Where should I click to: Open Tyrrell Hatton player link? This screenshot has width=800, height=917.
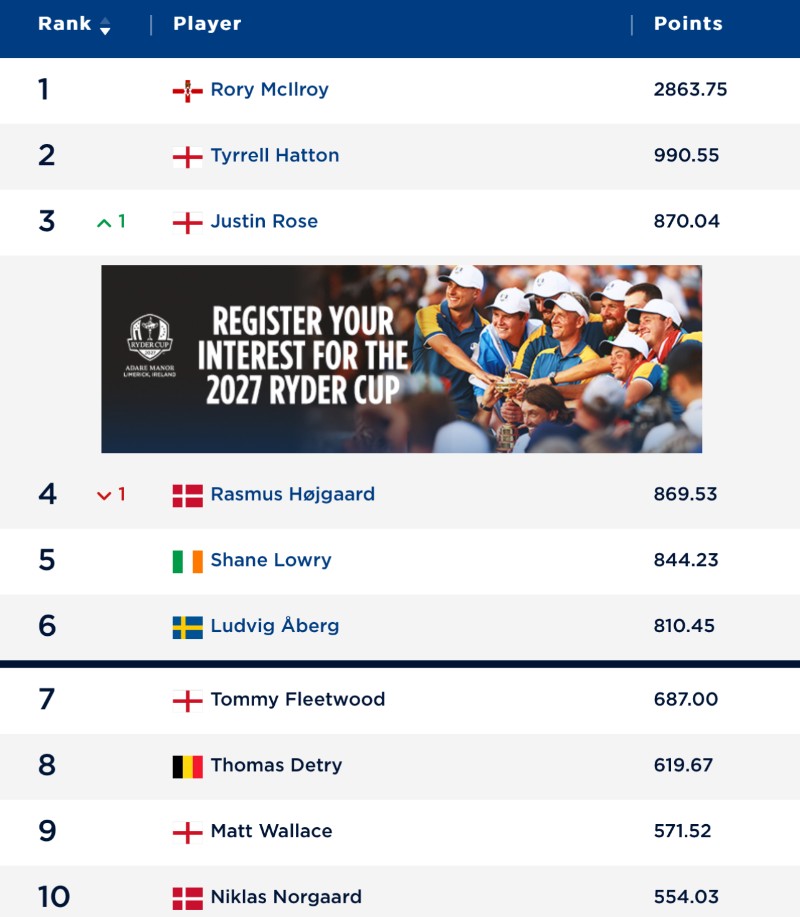pos(275,156)
